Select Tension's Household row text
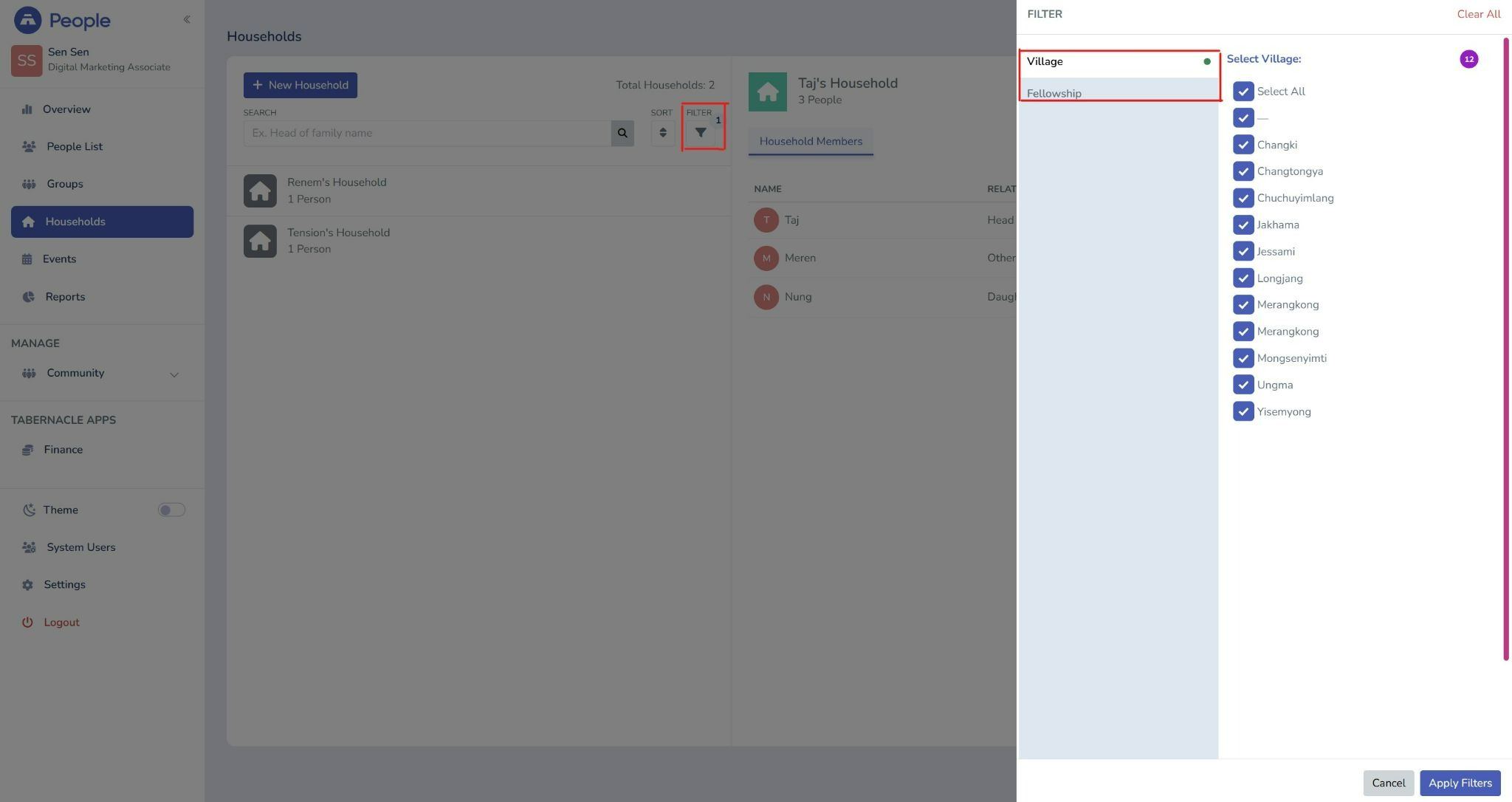Screen dimensions: 1512x802 click(x=338, y=233)
